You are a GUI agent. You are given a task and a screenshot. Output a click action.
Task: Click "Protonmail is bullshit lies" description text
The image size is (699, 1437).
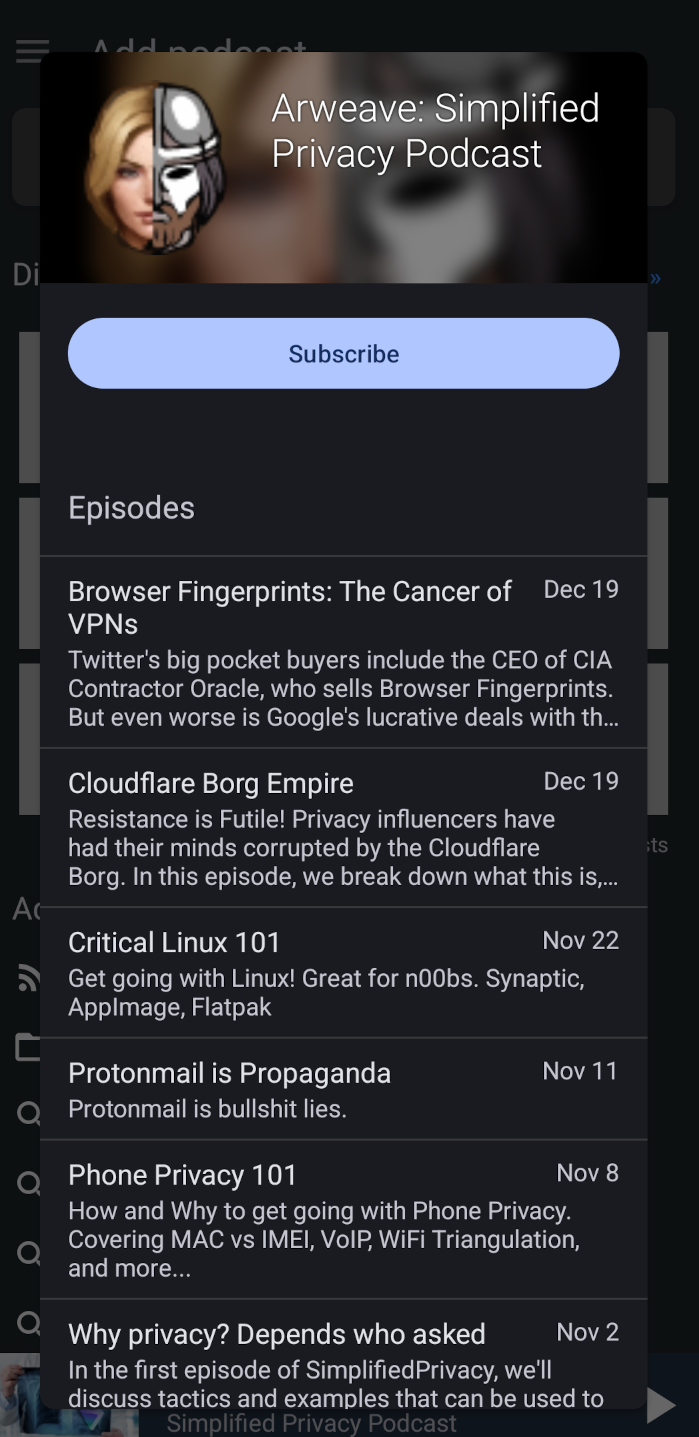point(207,1109)
